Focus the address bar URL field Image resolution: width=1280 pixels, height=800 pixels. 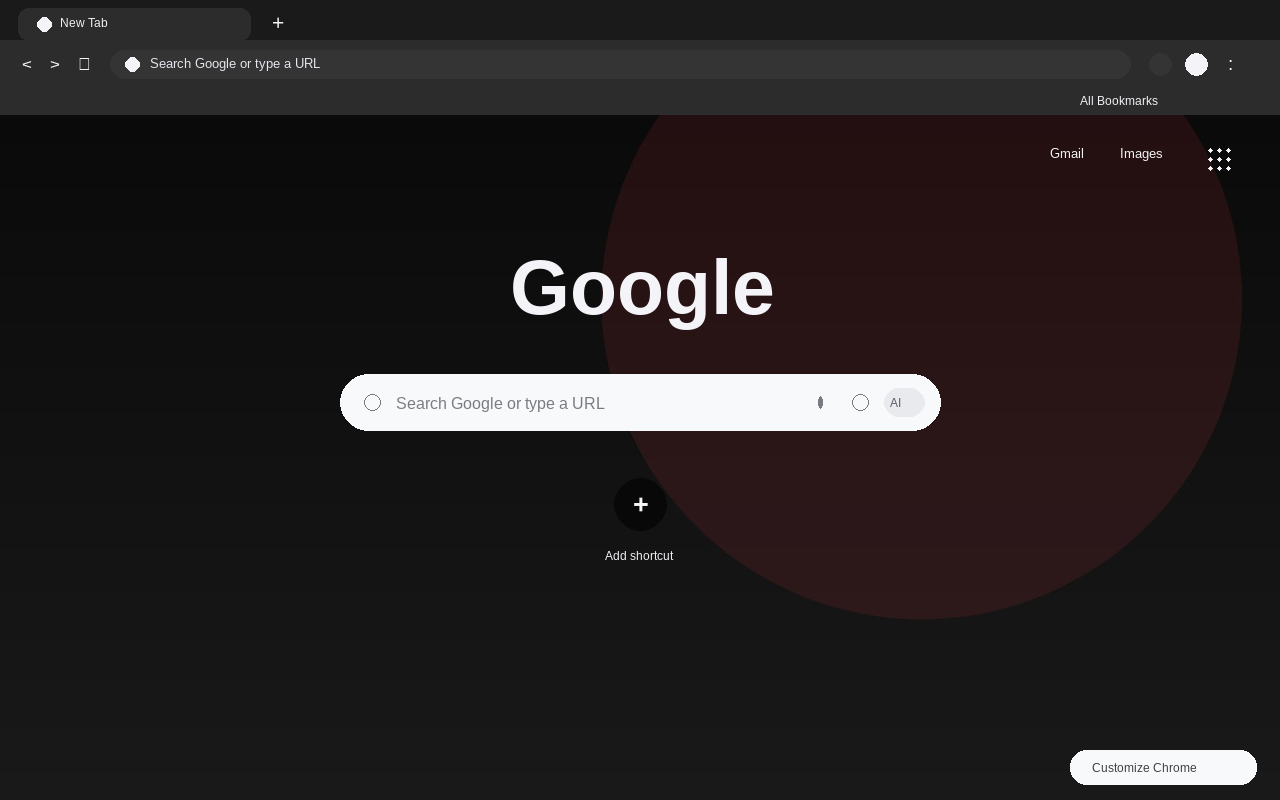tap(620, 64)
